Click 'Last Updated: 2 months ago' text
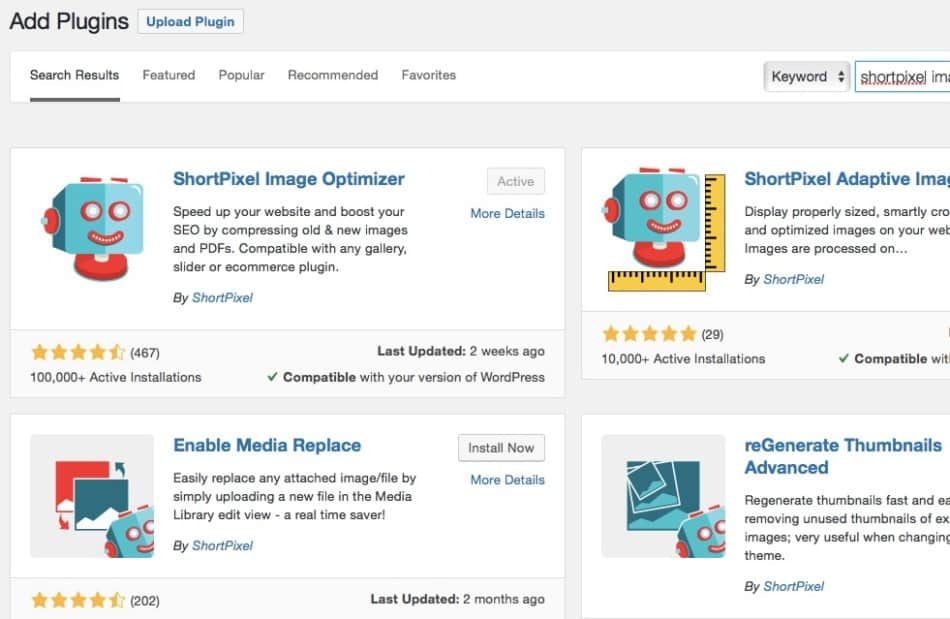 (x=457, y=599)
